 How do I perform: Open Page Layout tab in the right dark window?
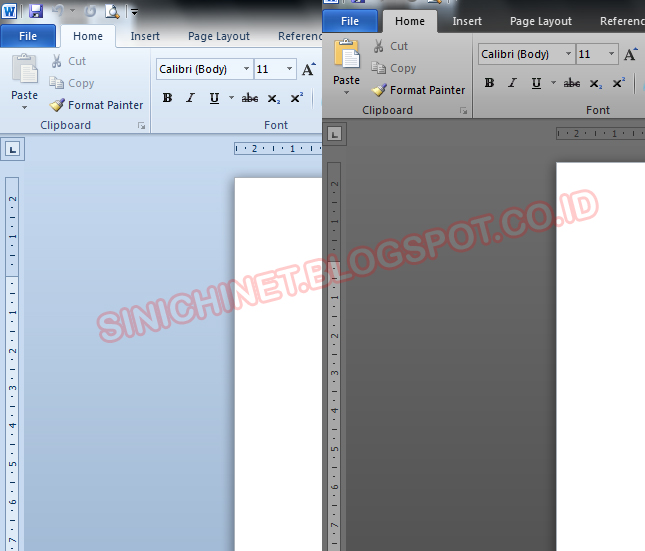click(x=541, y=21)
